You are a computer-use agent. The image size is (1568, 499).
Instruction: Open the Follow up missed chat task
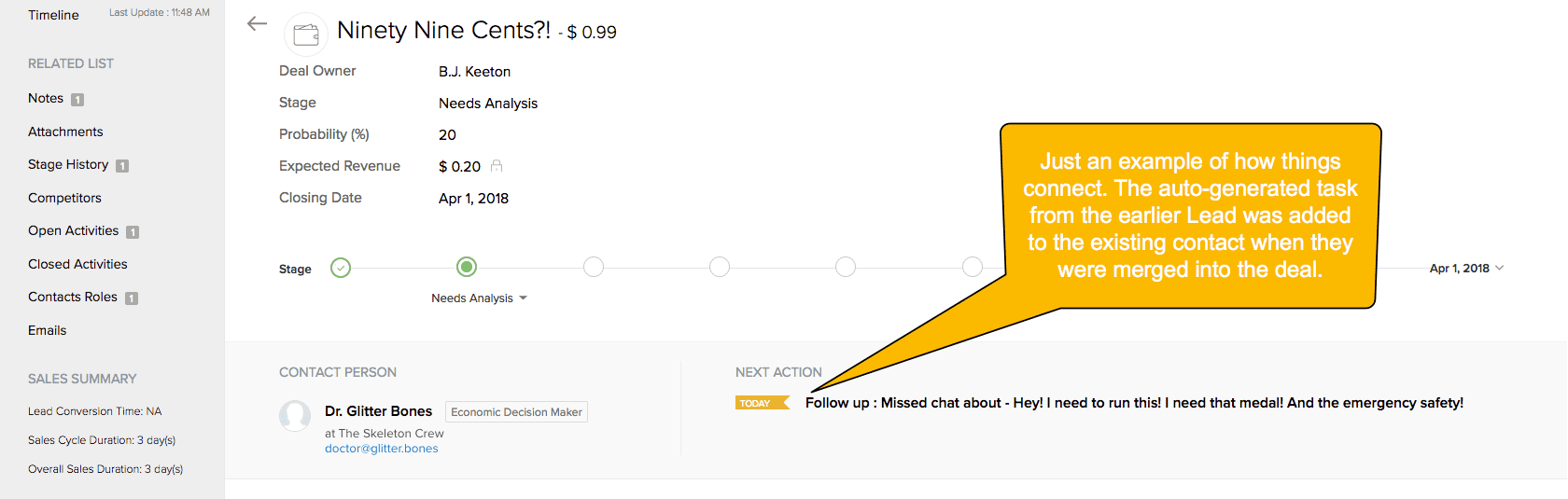click(x=1134, y=403)
